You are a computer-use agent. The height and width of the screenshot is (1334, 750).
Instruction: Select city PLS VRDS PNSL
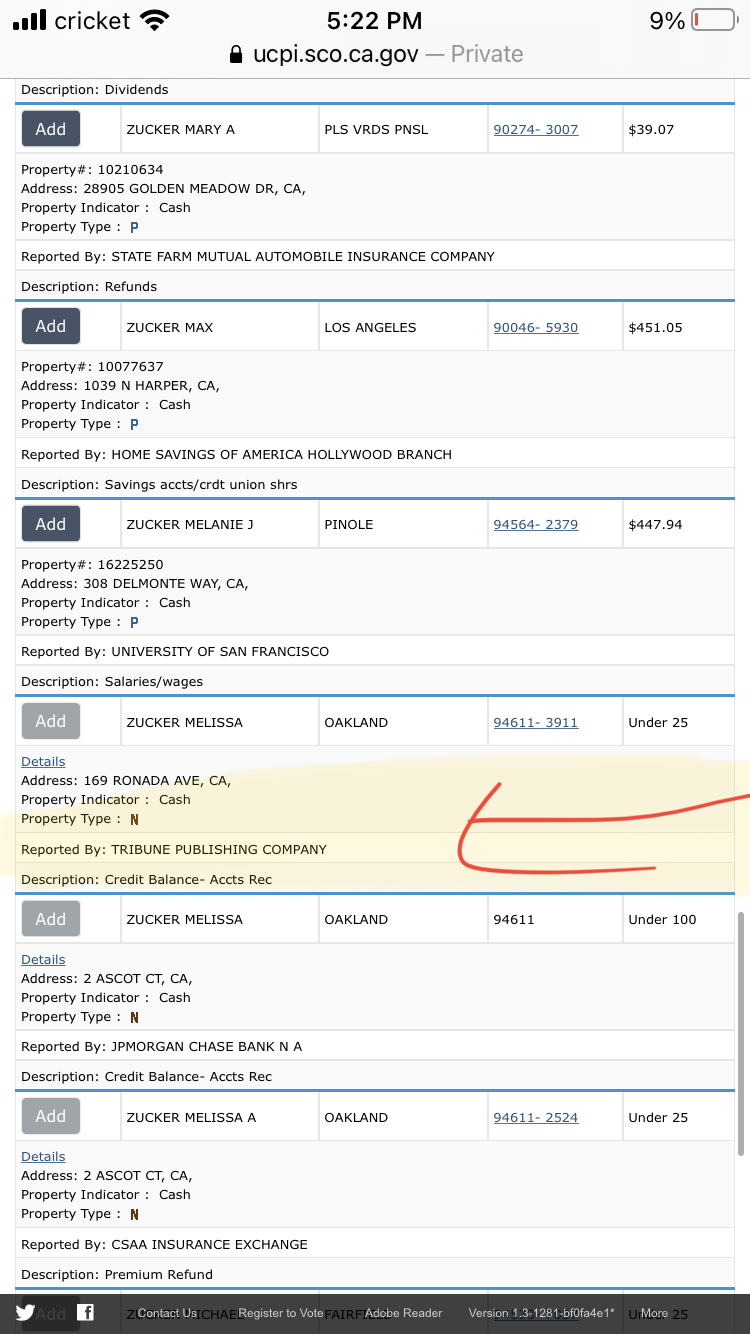point(376,129)
